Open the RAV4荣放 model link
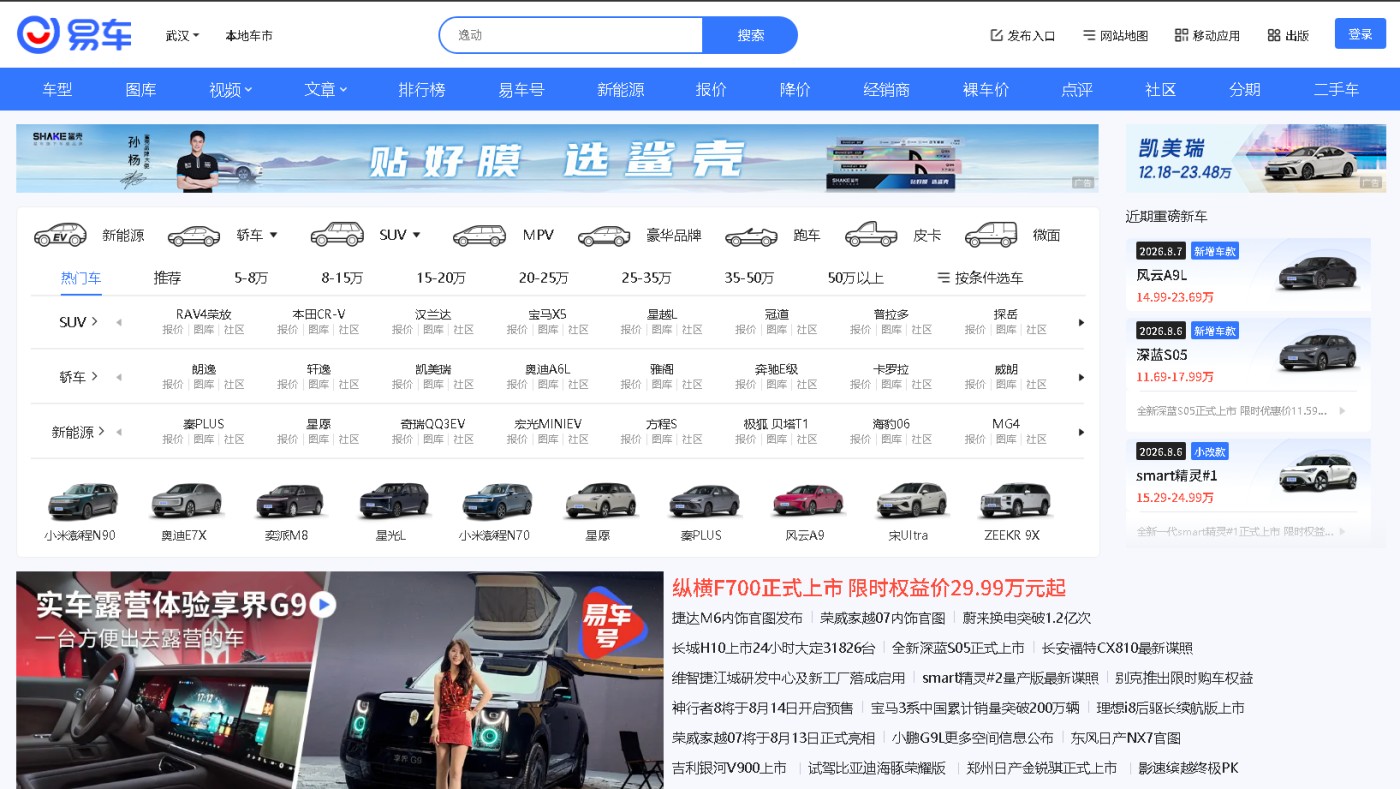This screenshot has height=789, width=1400. click(x=204, y=314)
